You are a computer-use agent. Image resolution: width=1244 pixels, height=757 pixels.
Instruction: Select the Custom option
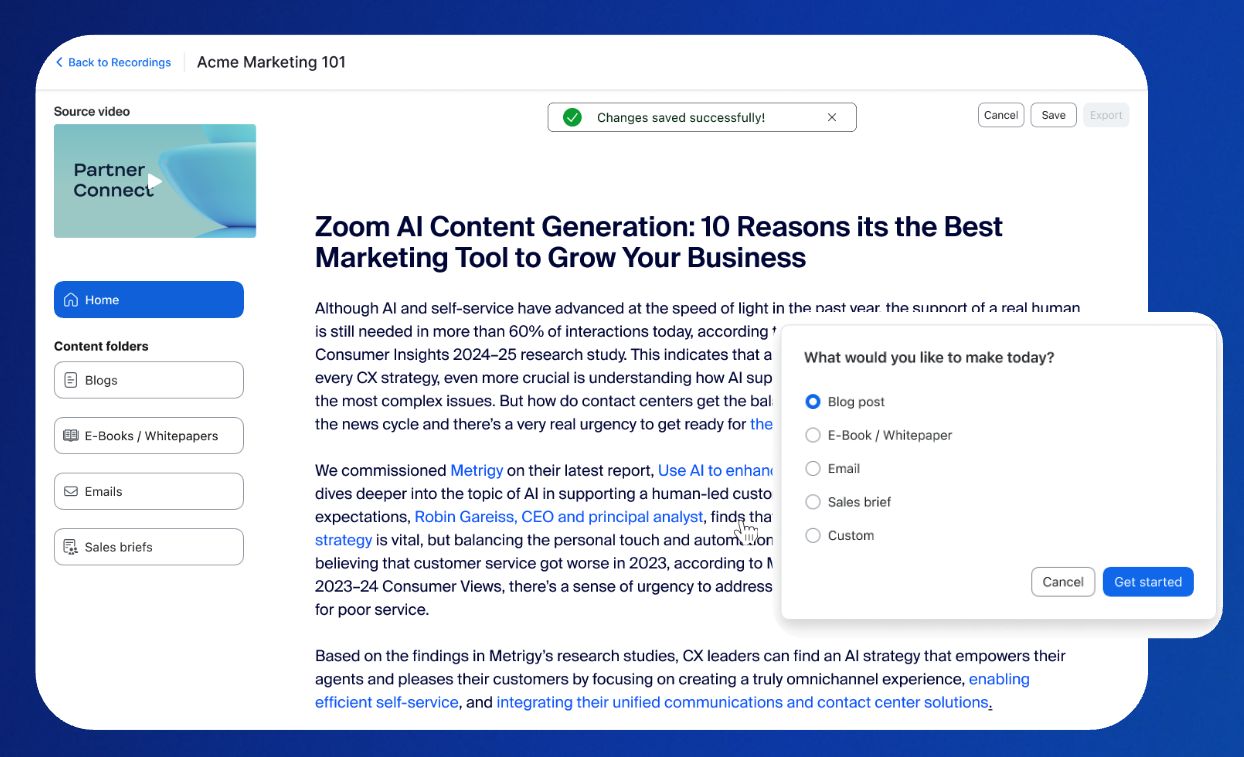click(x=840, y=536)
